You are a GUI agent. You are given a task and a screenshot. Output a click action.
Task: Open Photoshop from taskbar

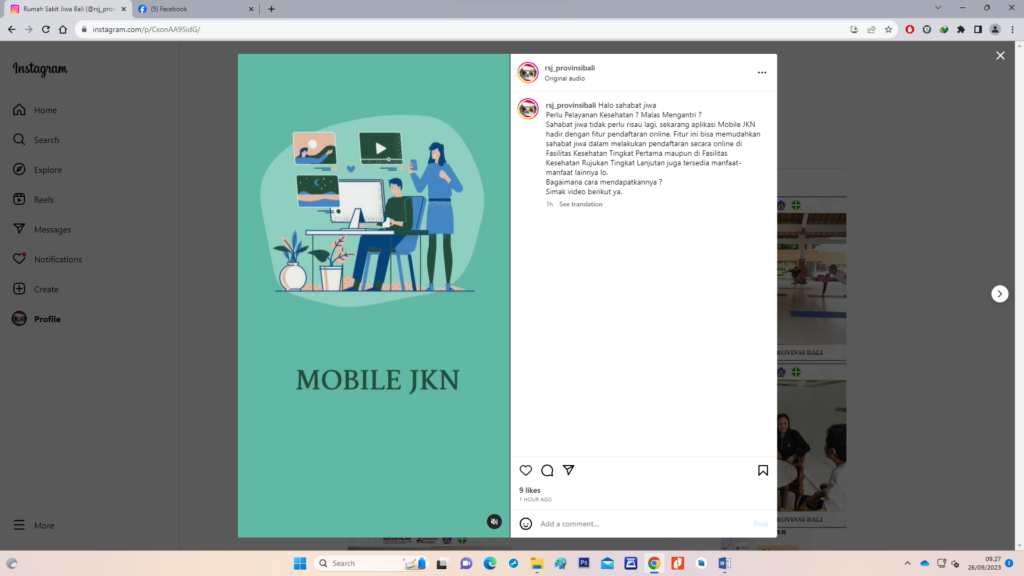click(x=584, y=563)
